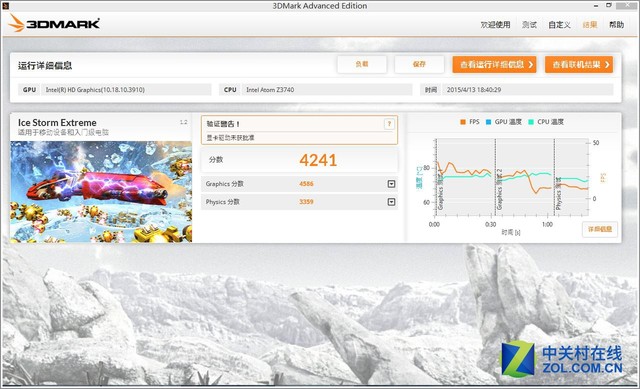Toggle the orange FPS legend series
Viewport: 640px width, 389px height.
pos(469,122)
